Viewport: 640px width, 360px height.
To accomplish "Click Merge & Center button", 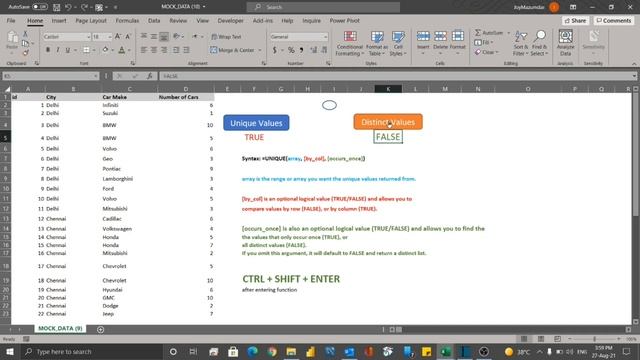I will pyautogui.click(x=232, y=50).
